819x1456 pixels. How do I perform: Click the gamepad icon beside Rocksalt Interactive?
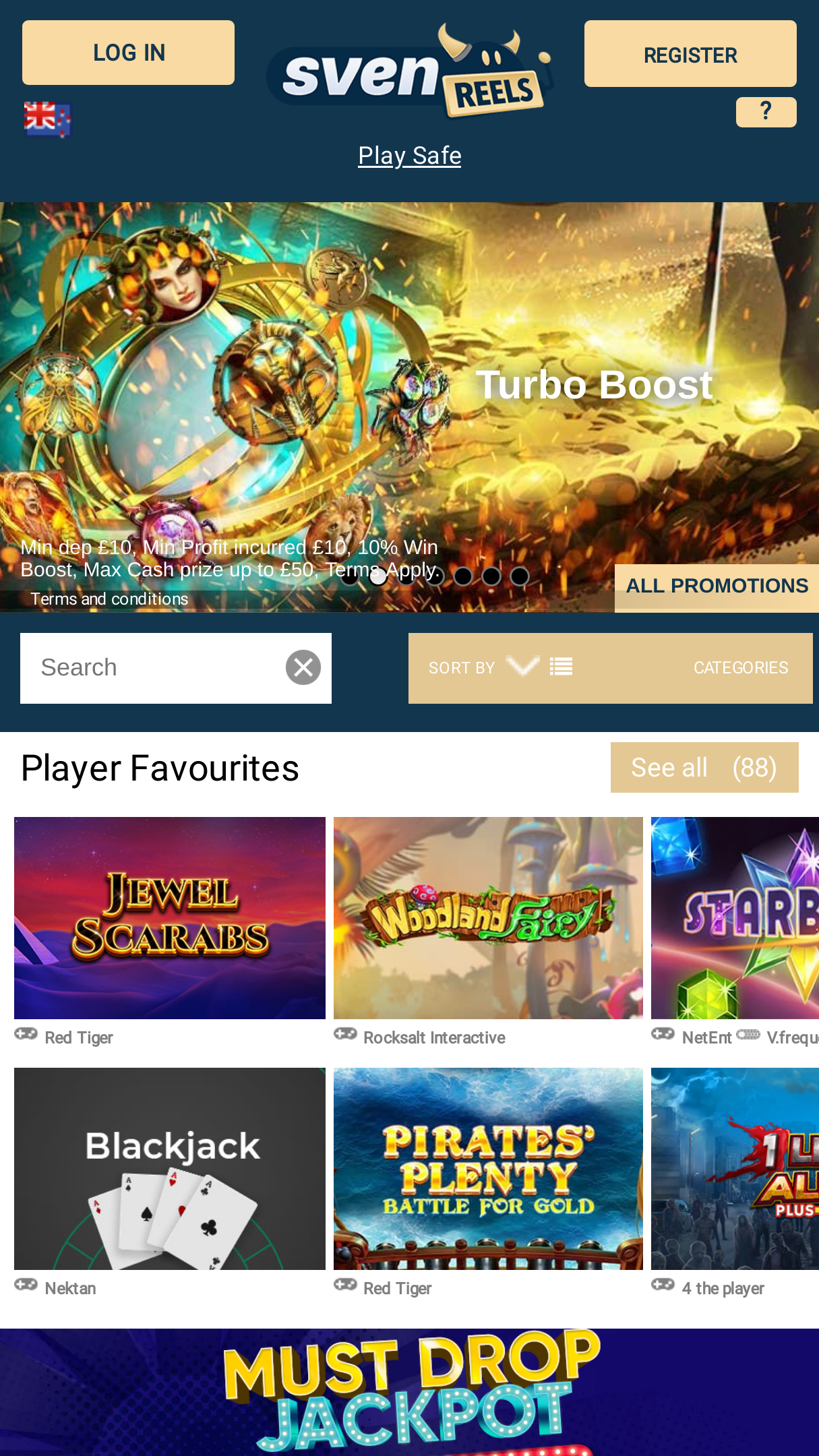(x=345, y=1034)
